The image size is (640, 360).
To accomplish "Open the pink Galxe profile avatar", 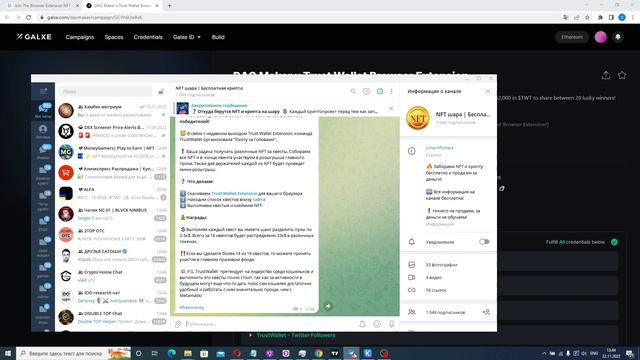I will point(600,37).
